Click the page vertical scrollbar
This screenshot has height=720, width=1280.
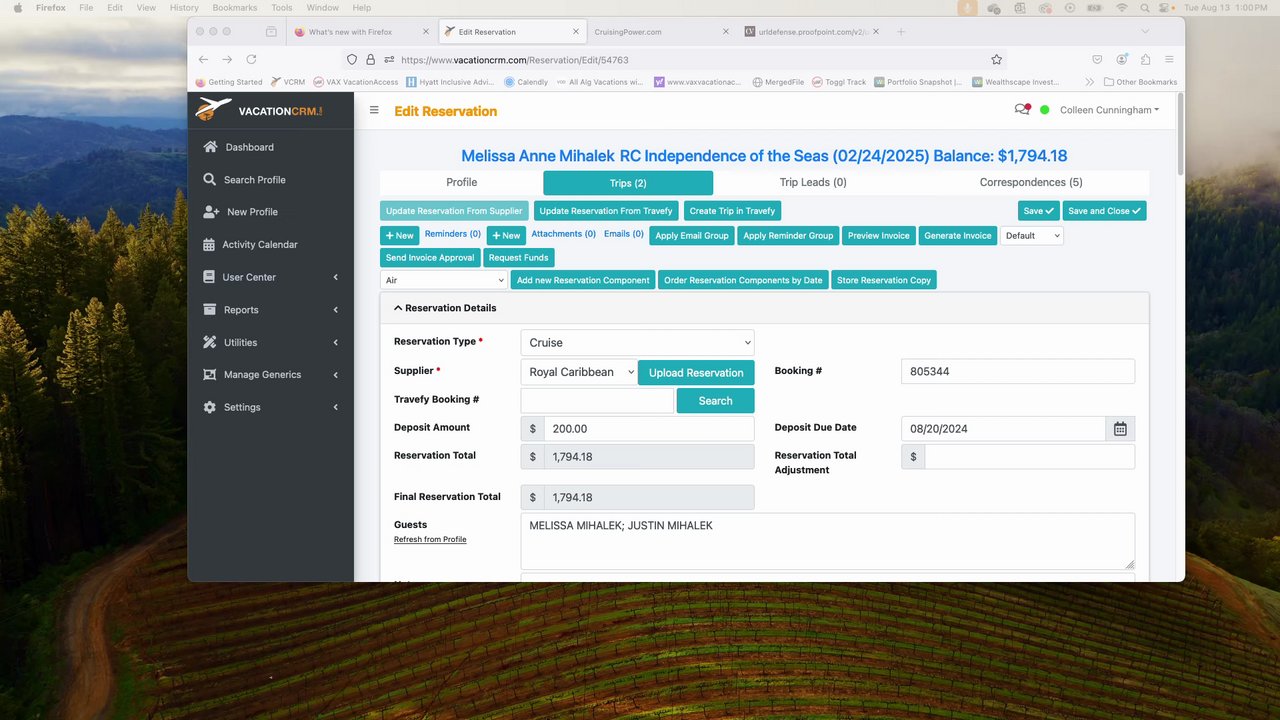(1180, 135)
